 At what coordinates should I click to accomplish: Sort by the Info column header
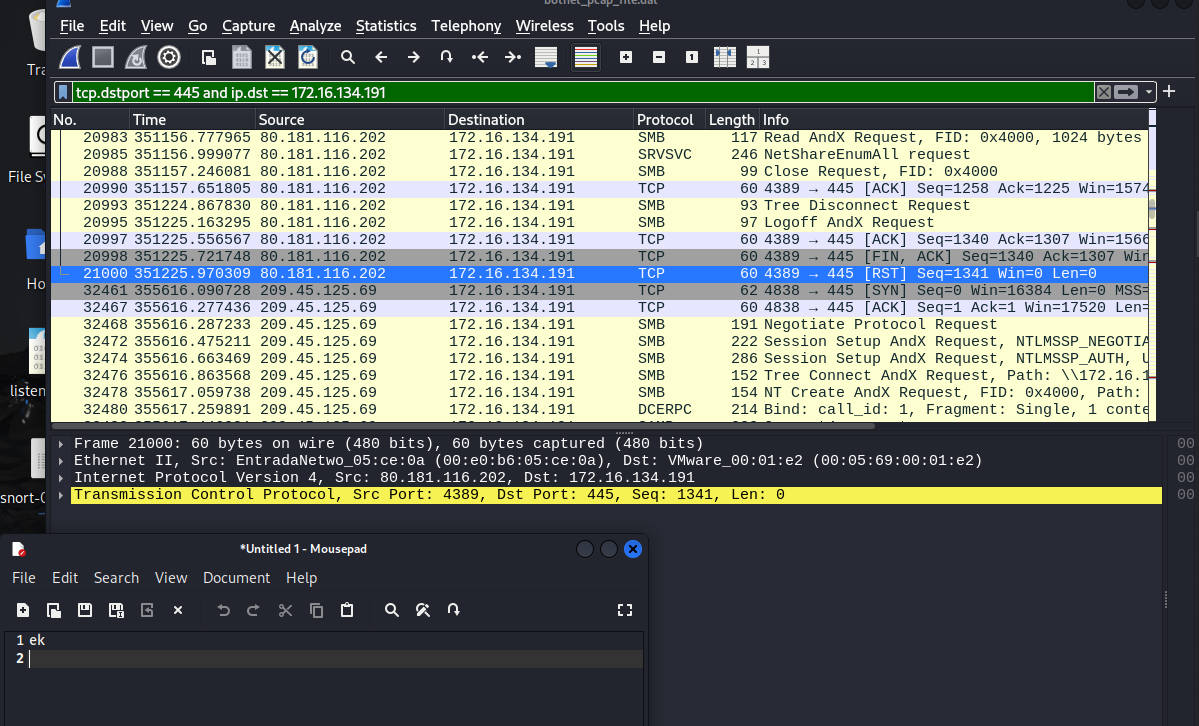tap(953, 119)
